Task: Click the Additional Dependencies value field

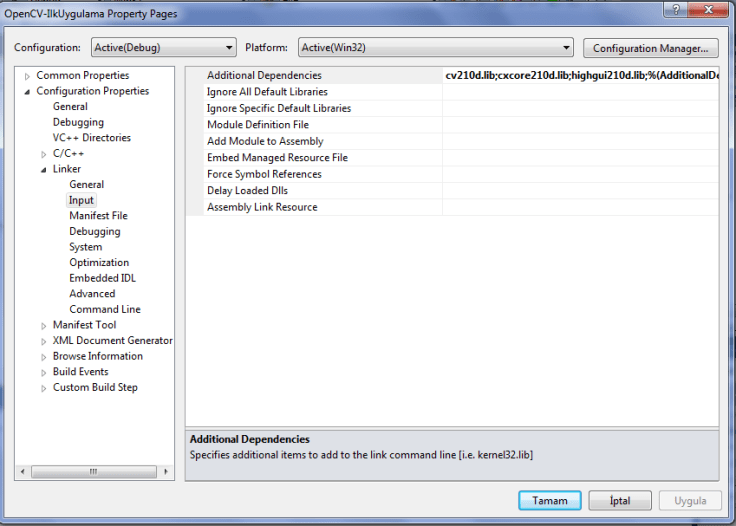Action: tap(580, 76)
